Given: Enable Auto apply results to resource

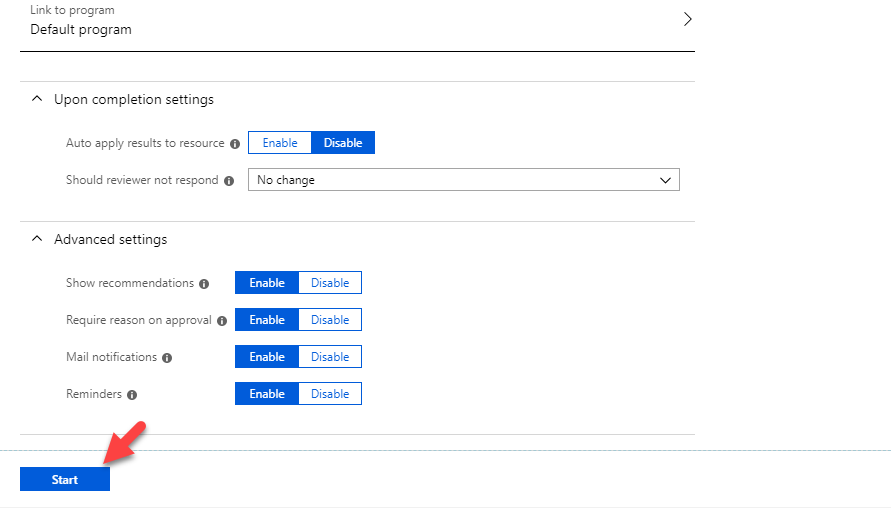Looking at the screenshot, I should click(280, 143).
